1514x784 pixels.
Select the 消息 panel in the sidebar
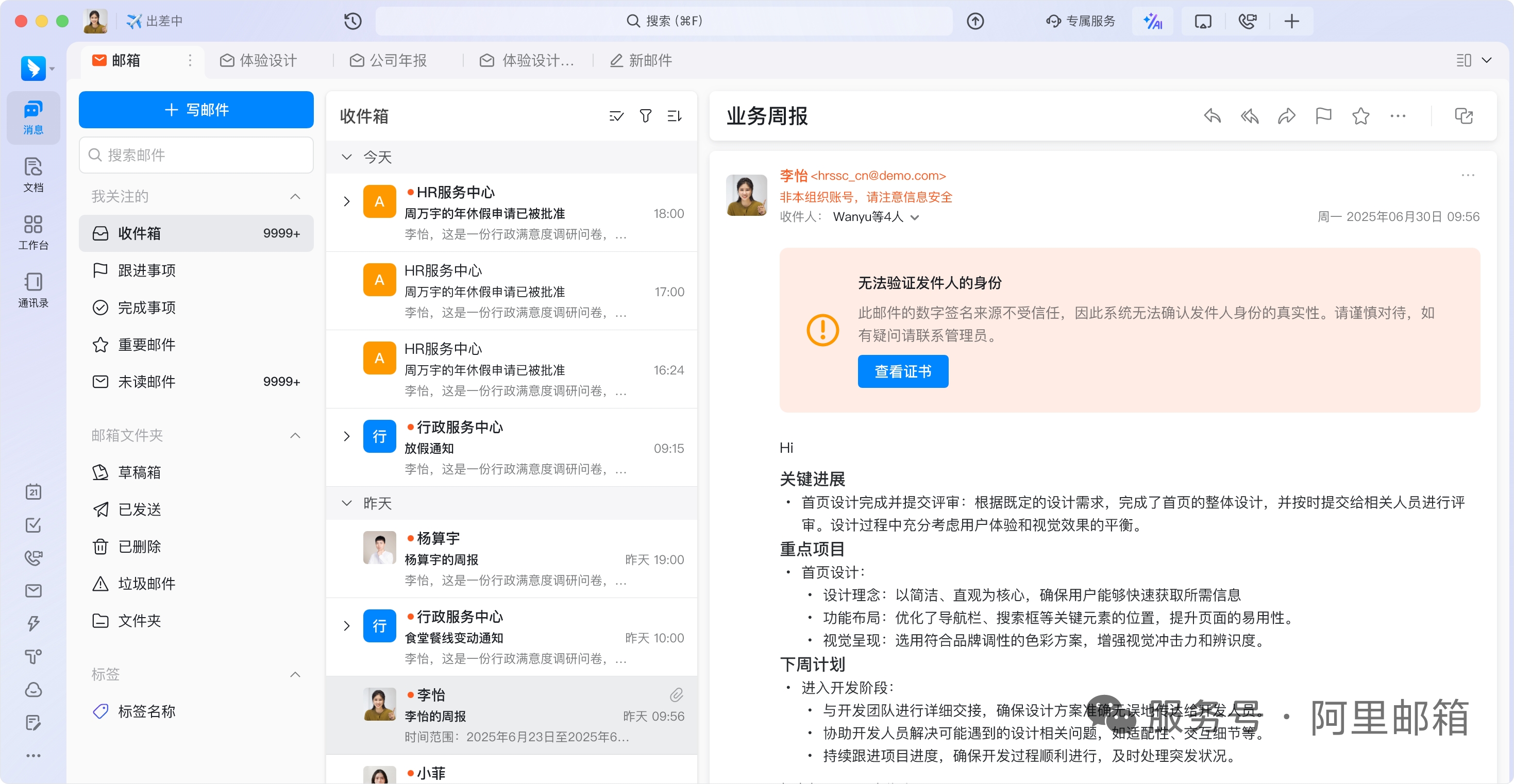pos(33,116)
